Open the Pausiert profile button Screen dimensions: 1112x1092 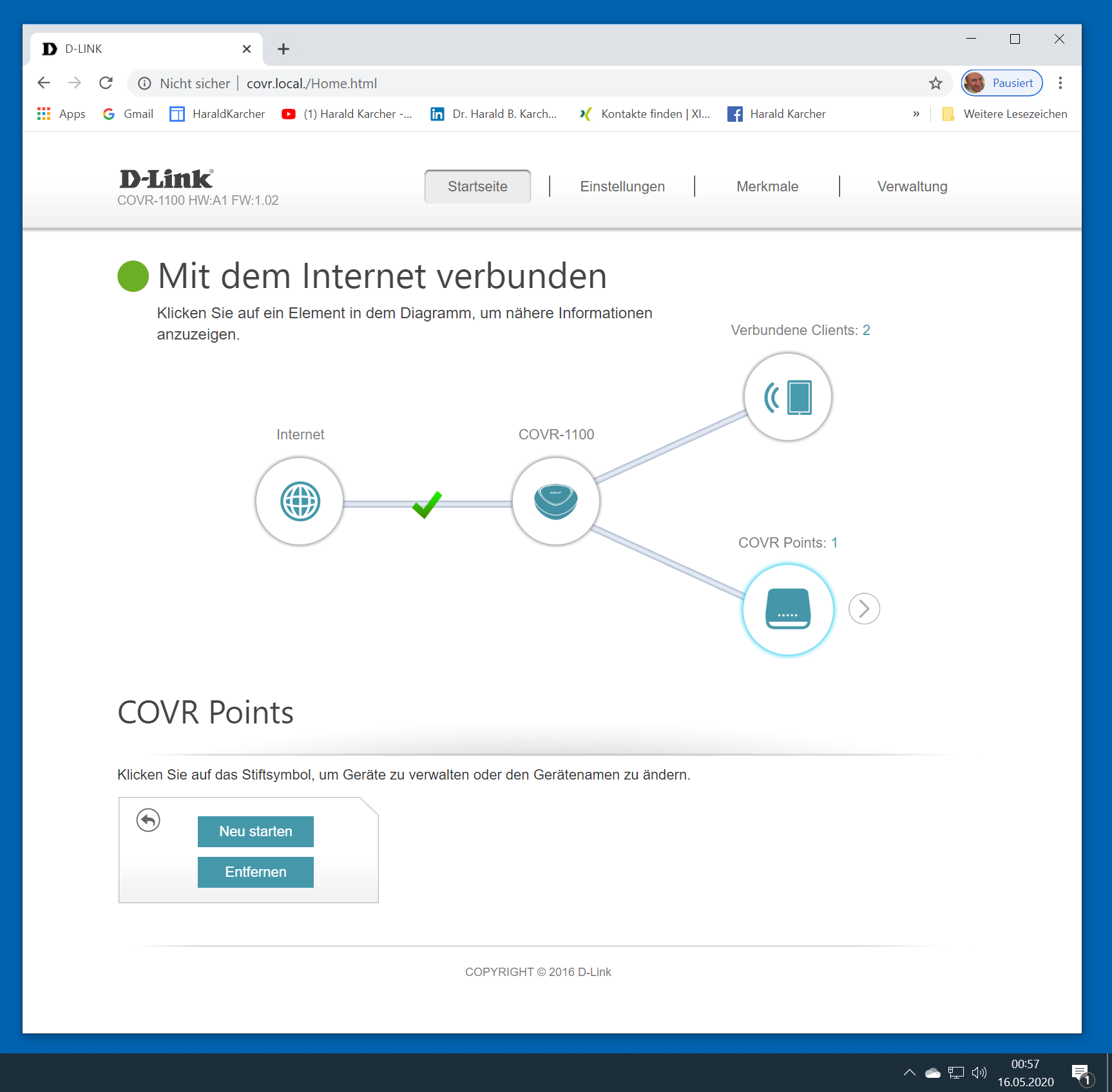click(1002, 83)
